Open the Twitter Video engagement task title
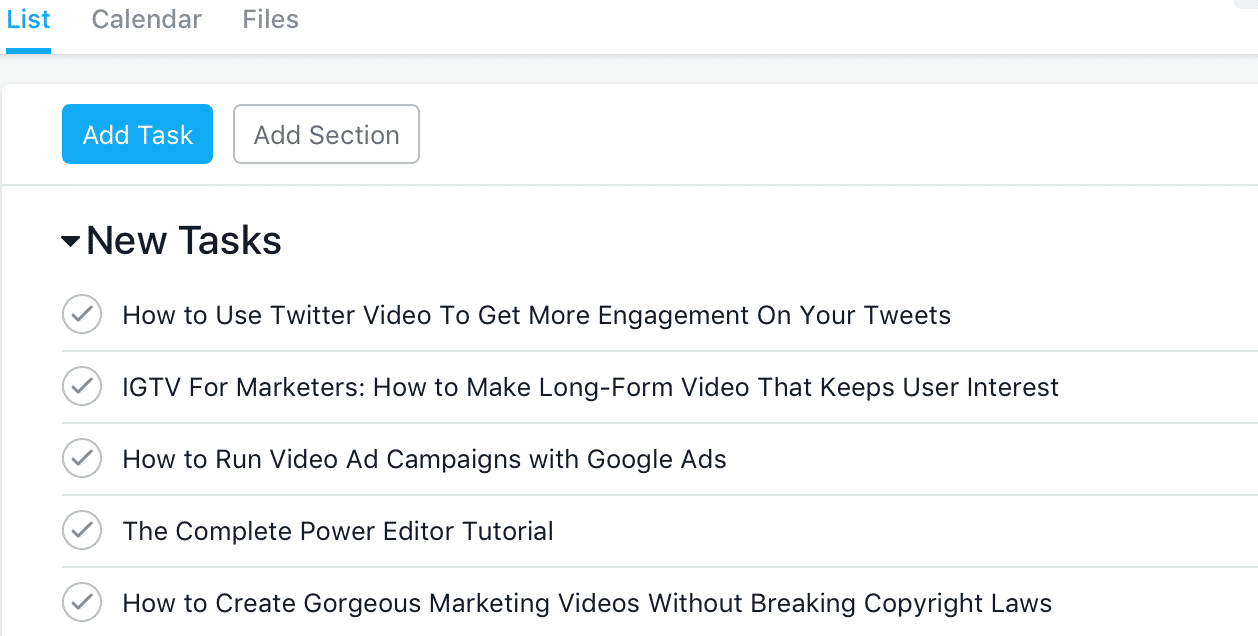This screenshot has height=636, width=1258. [x=536, y=316]
